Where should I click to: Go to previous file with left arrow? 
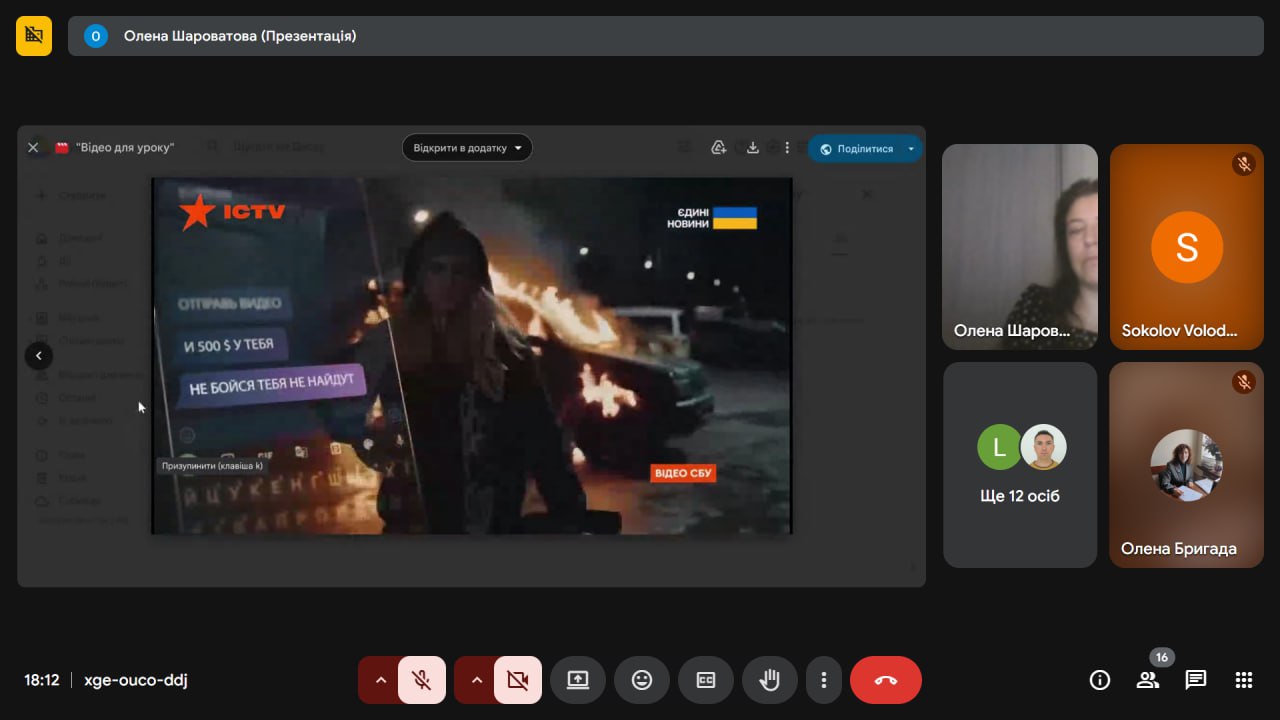click(x=39, y=355)
